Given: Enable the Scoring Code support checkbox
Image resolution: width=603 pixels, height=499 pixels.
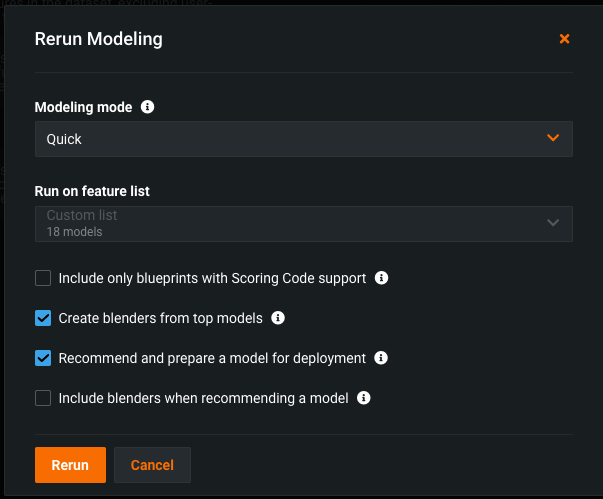Looking at the screenshot, I should pos(43,278).
